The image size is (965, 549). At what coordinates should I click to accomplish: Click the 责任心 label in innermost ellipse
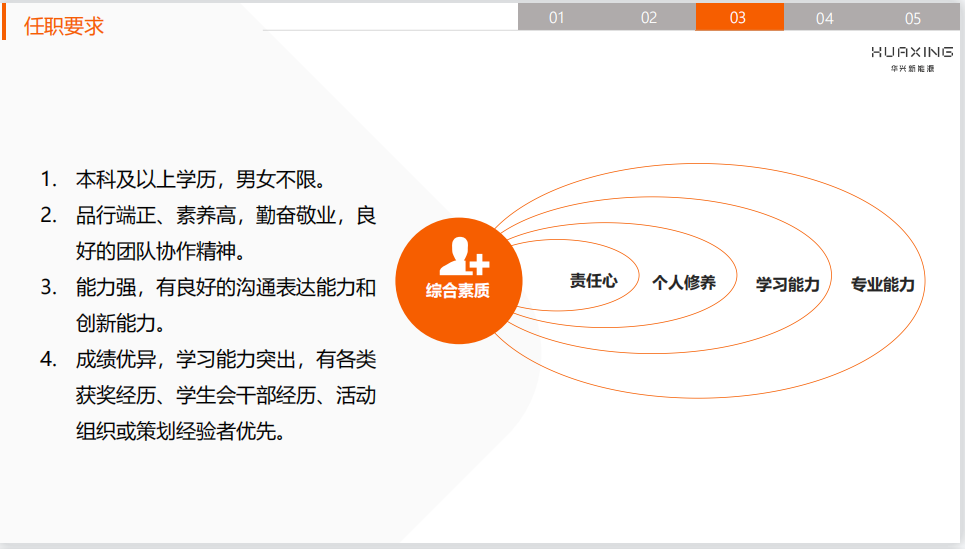coord(593,282)
